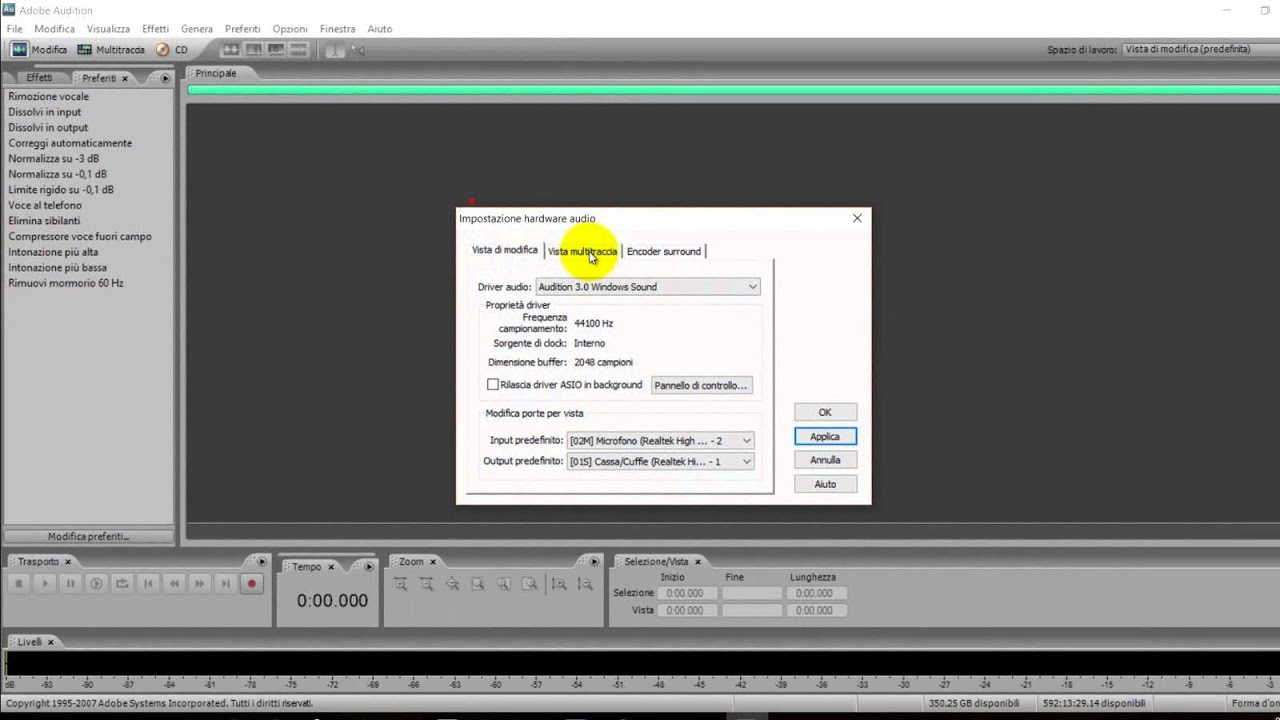This screenshot has height=720, width=1280.
Task: Go to end transport button
Action: [x=225, y=584]
